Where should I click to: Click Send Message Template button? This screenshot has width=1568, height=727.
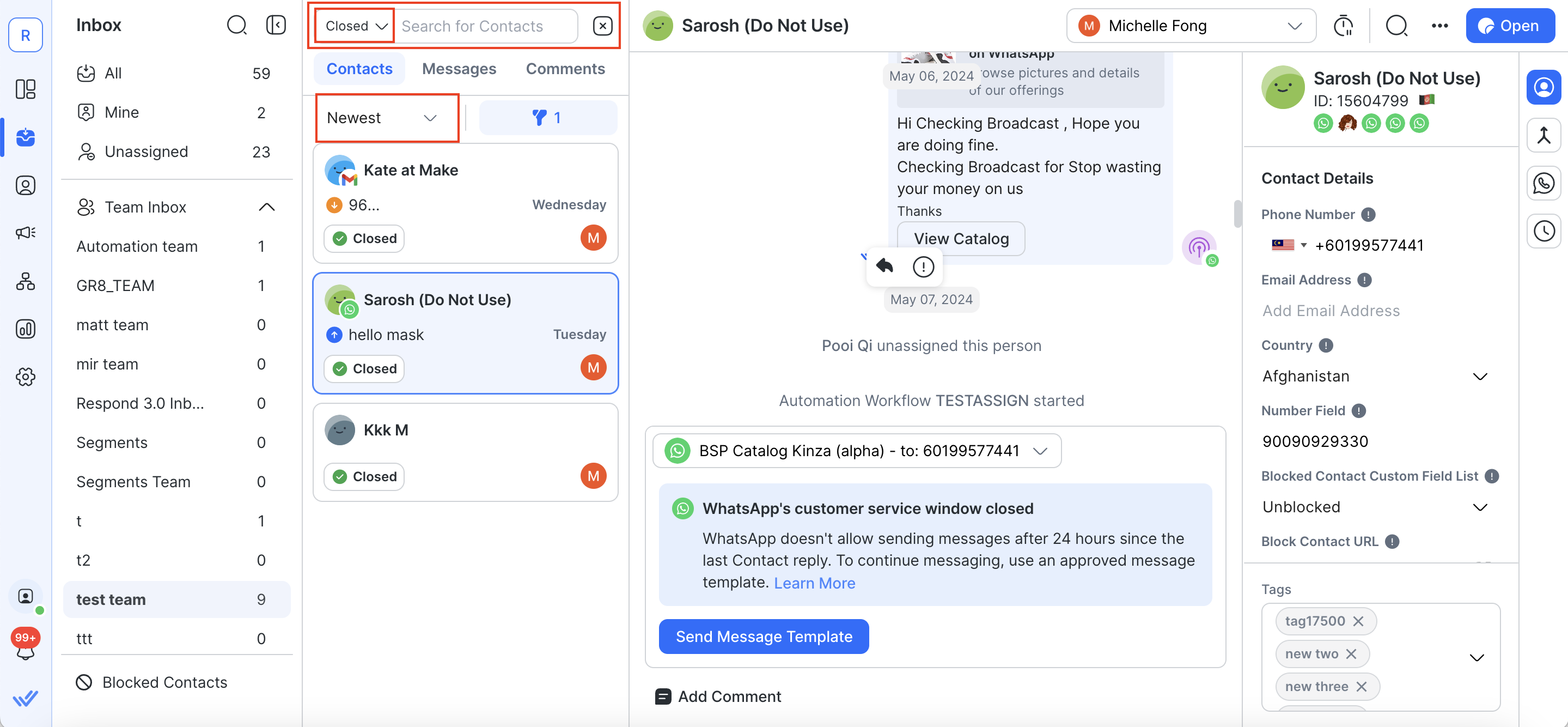click(764, 637)
